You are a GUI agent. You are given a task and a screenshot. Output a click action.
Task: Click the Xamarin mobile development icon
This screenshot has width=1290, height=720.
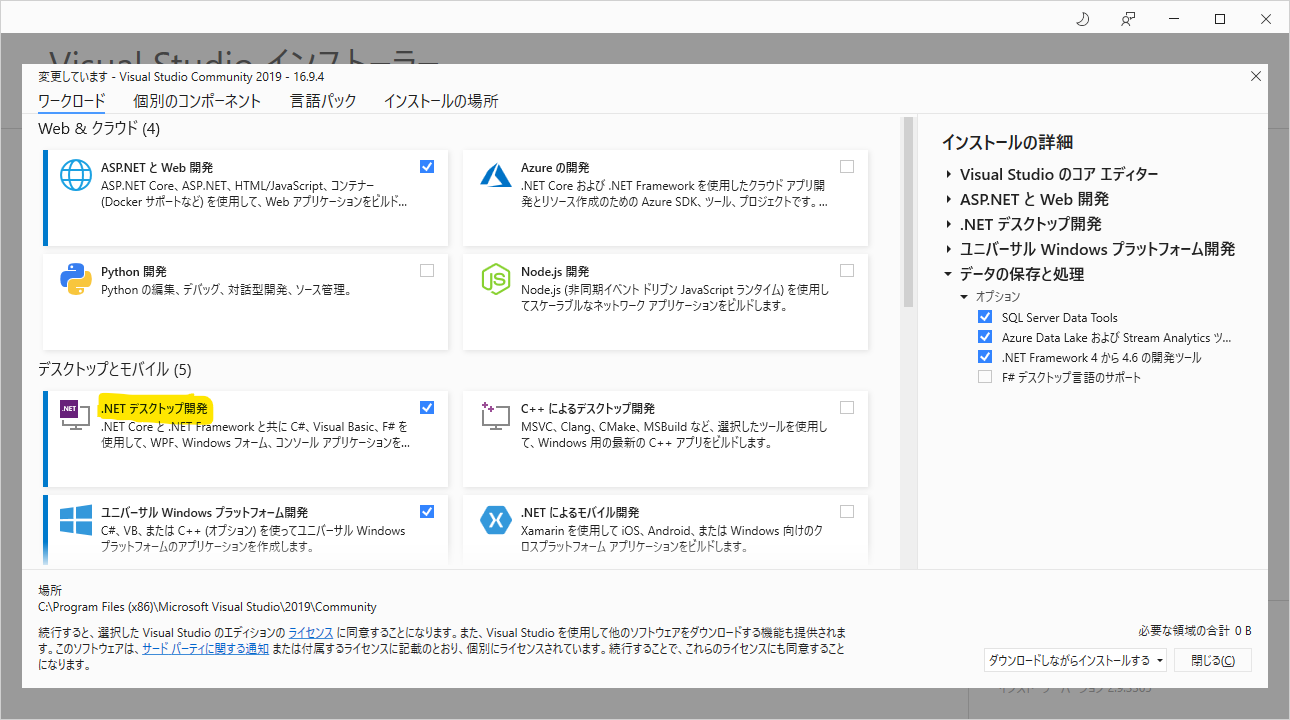tap(496, 520)
